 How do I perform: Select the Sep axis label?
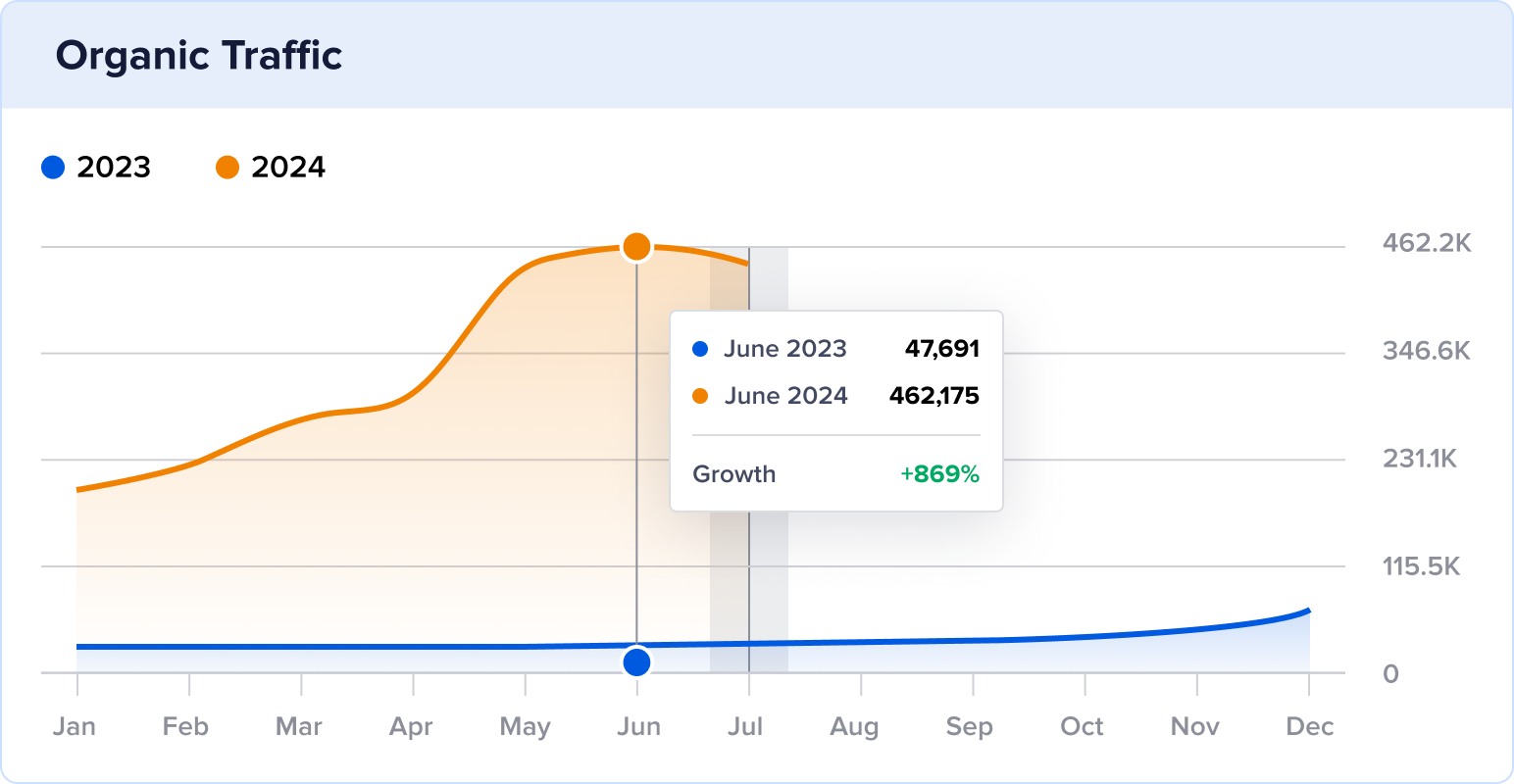point(970,727)
